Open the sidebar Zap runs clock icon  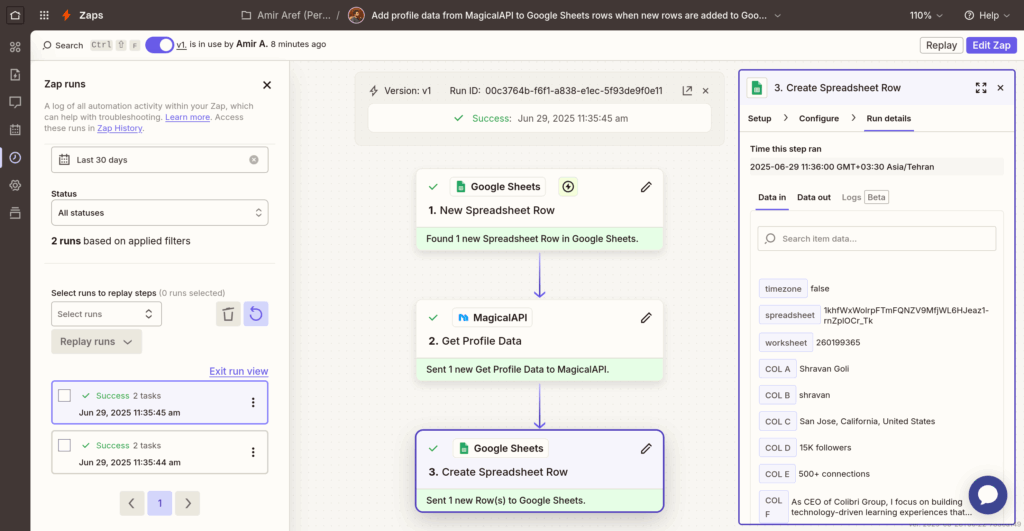pyautogui.click(x=15, y=157)
